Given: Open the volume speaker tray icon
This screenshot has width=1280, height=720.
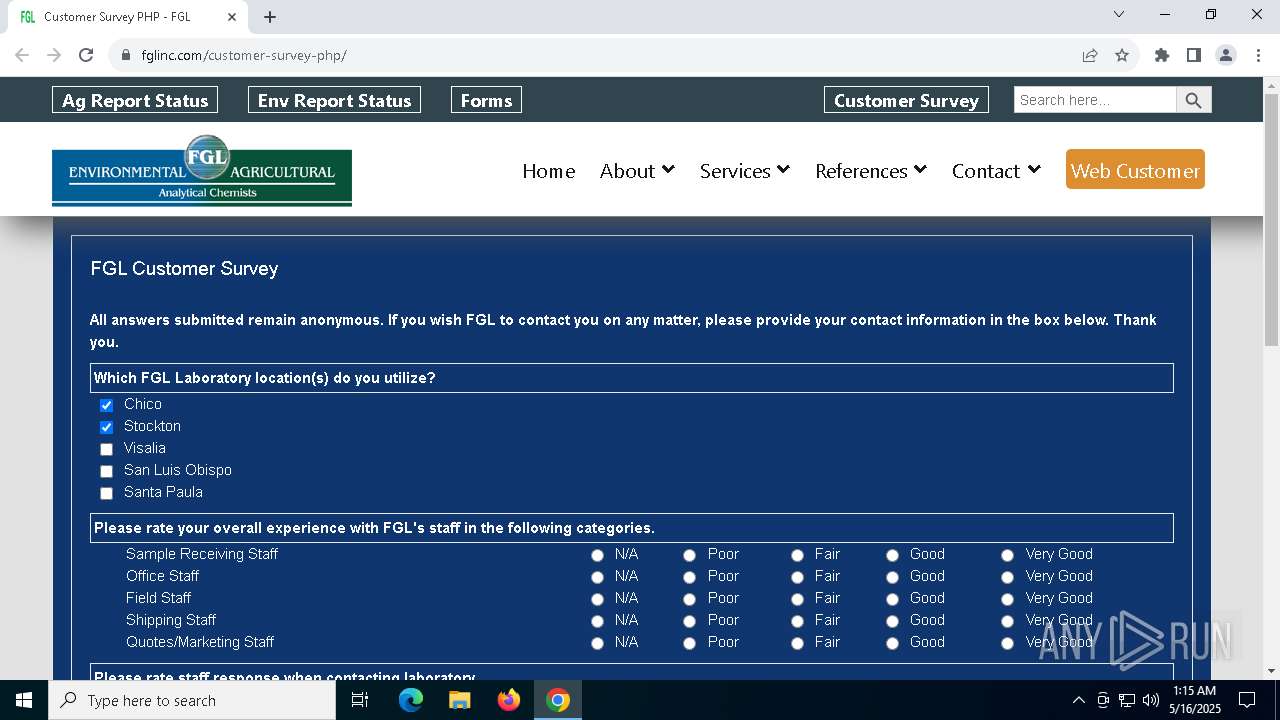Looking at the screenshot, I should pos(1151,700).
